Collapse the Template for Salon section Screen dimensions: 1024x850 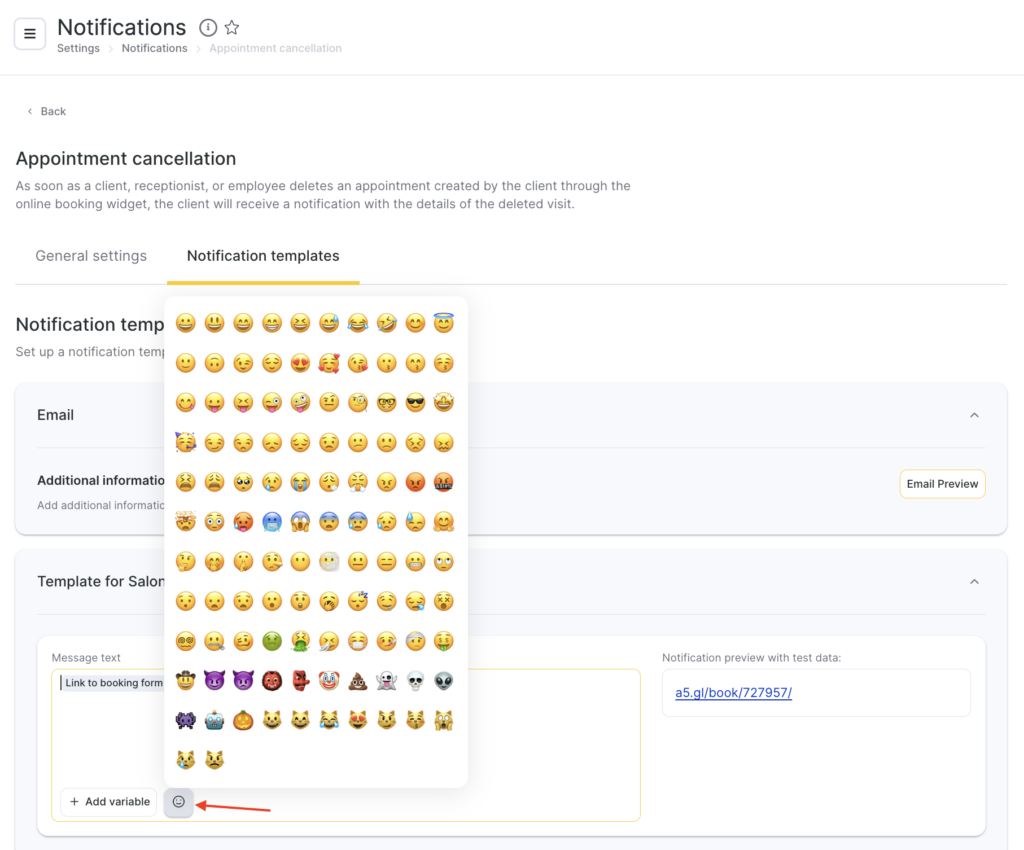click(974, 581)
